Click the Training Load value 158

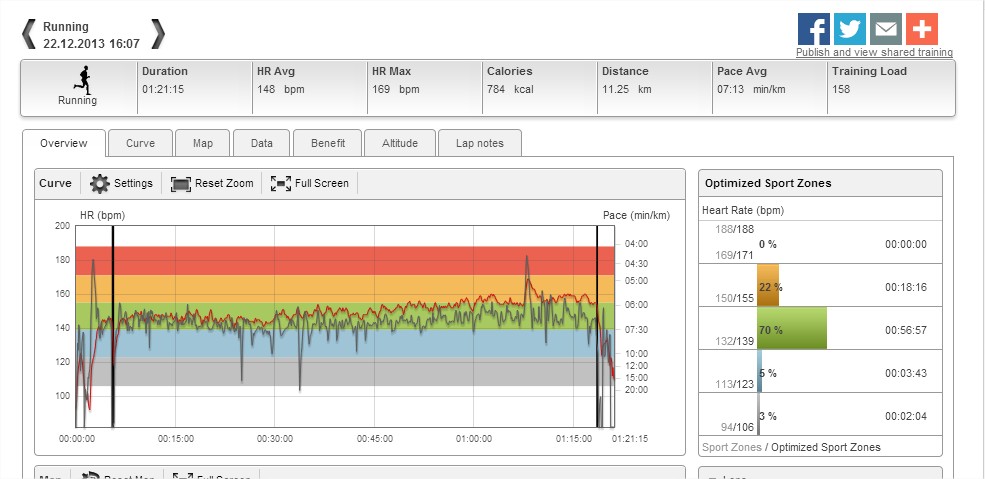pyautogui.click(x=841, y=89)
